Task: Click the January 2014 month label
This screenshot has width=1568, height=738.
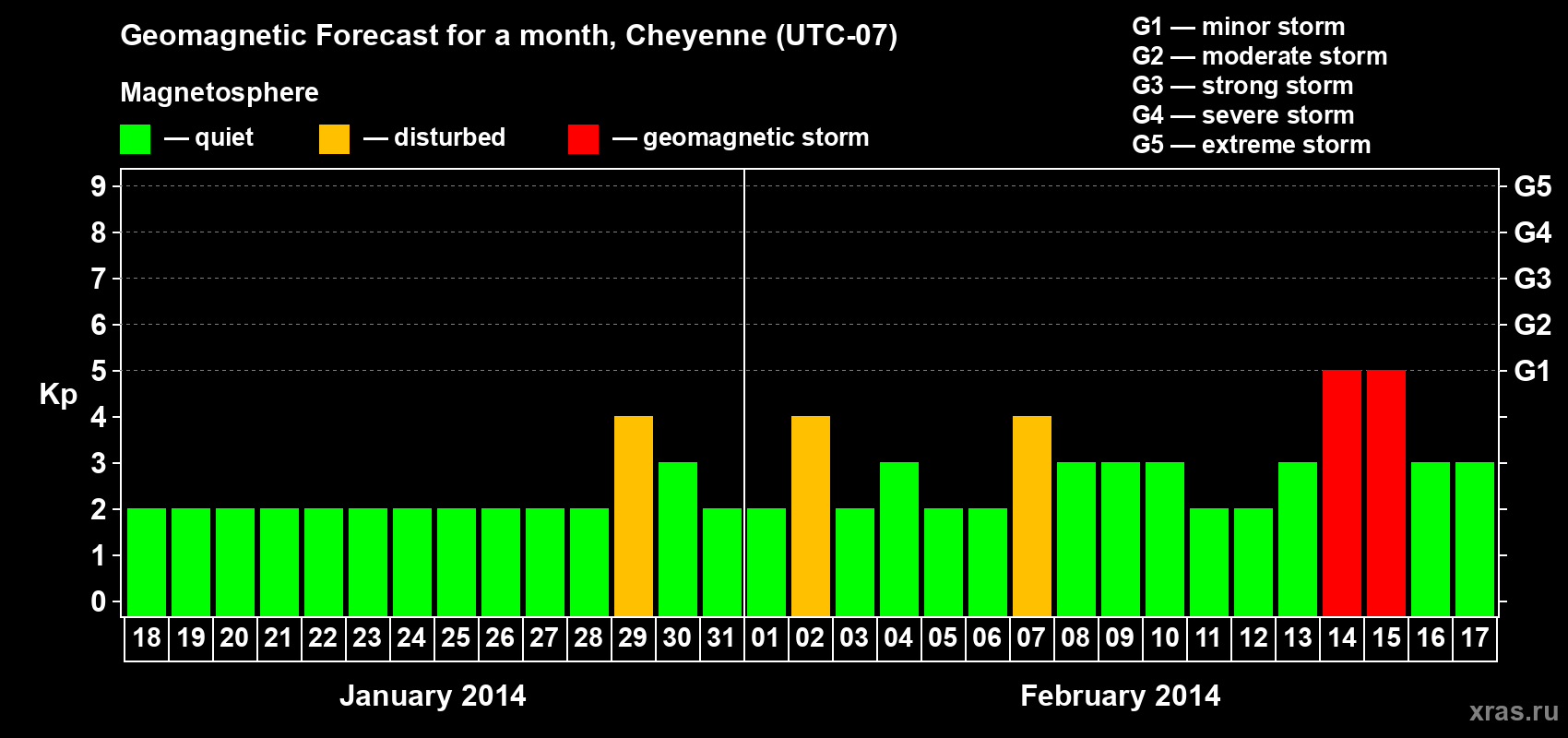Action: tap(433, 696)
